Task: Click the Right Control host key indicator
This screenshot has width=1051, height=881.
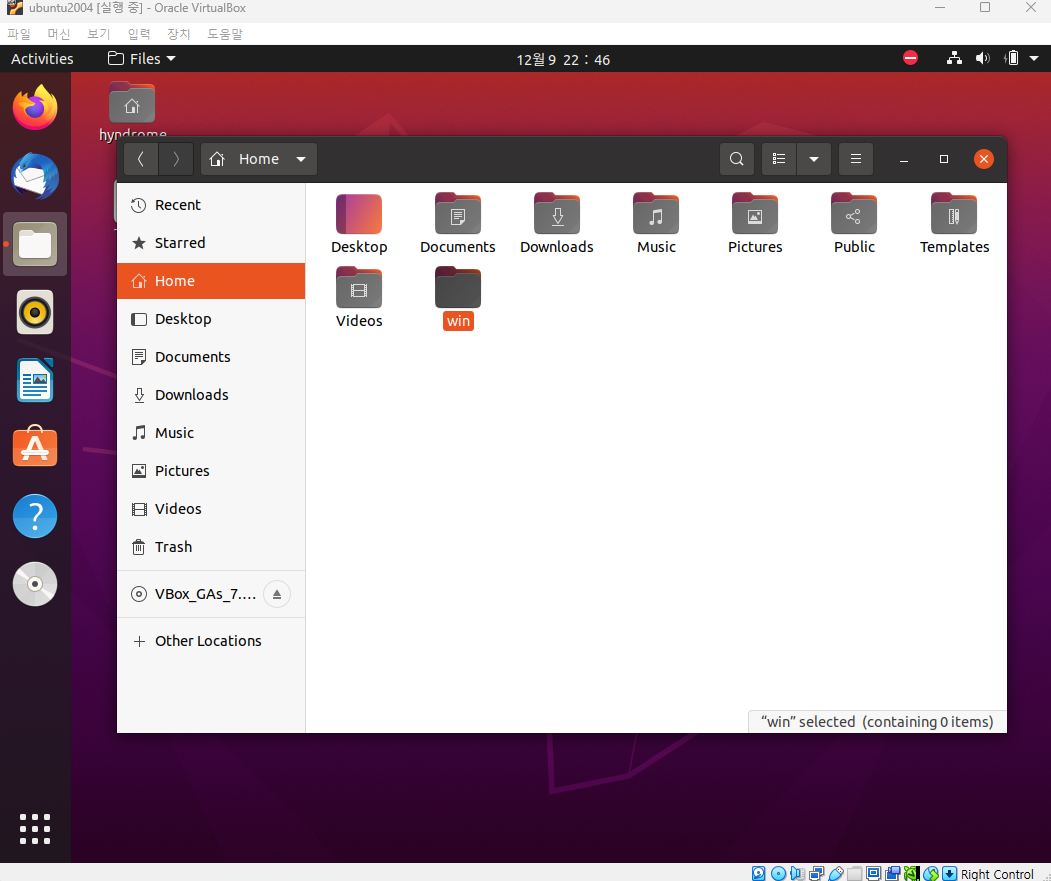Action: pos(997,874)
